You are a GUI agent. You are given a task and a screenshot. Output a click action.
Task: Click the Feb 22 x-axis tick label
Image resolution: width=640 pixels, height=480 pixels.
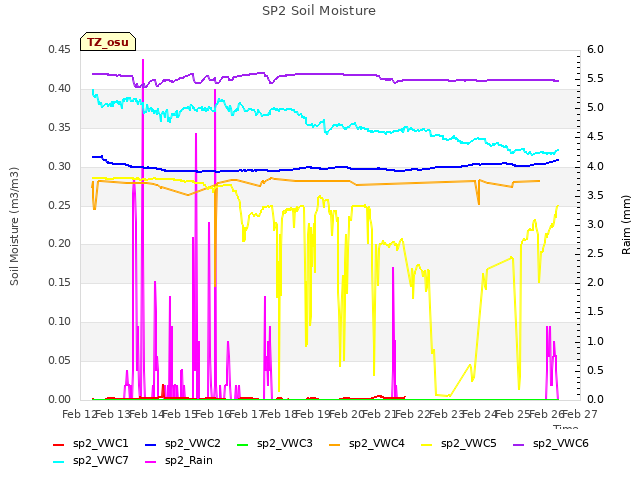point(413,414)
